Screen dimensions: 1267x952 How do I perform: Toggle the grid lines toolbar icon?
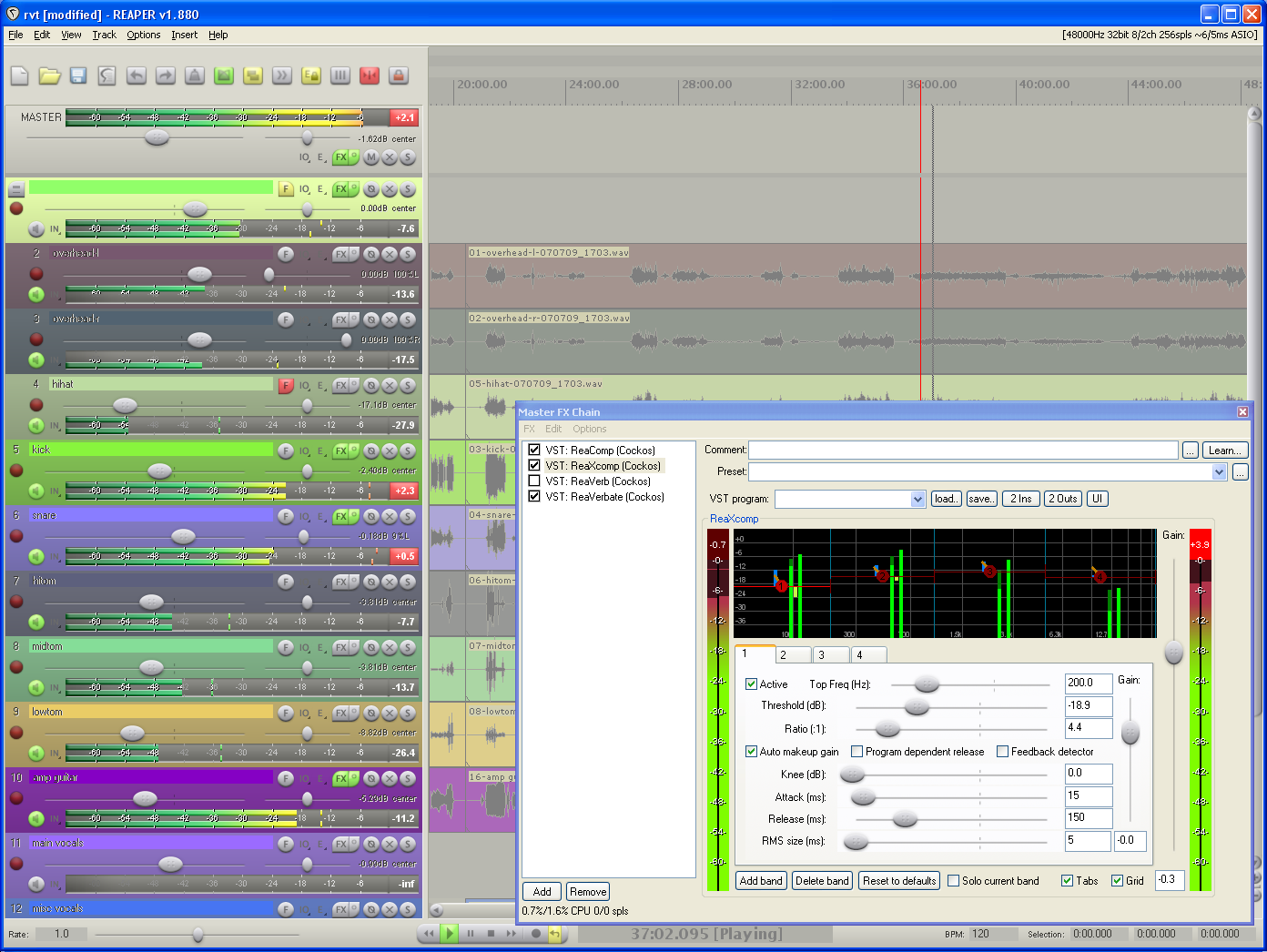click(x=340, y=76)
